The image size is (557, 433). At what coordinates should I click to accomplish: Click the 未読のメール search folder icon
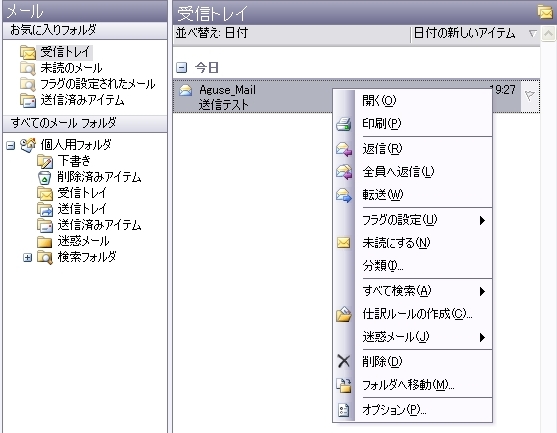(28, 69)
